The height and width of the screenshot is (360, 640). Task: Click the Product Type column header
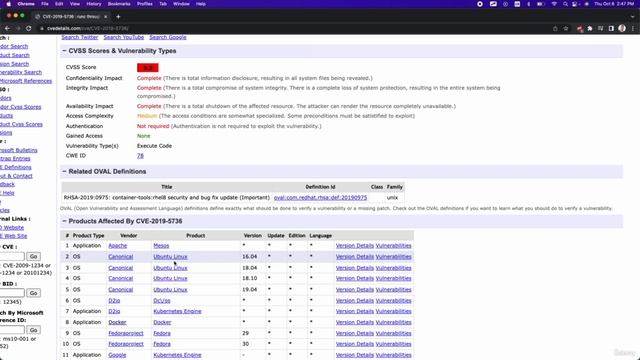(89, 236)
